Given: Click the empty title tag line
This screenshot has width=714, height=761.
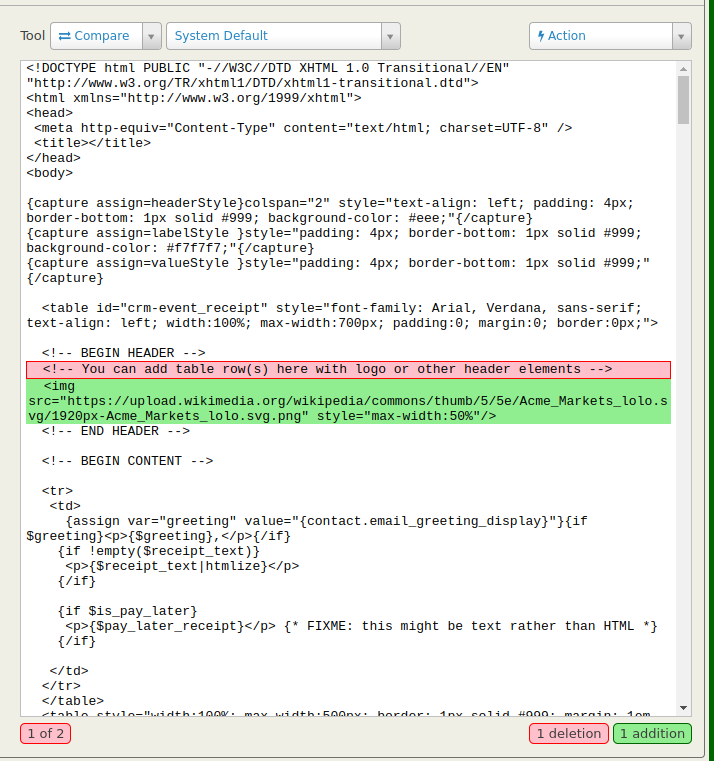Looking at the screenshot, I should pos(92,143).
